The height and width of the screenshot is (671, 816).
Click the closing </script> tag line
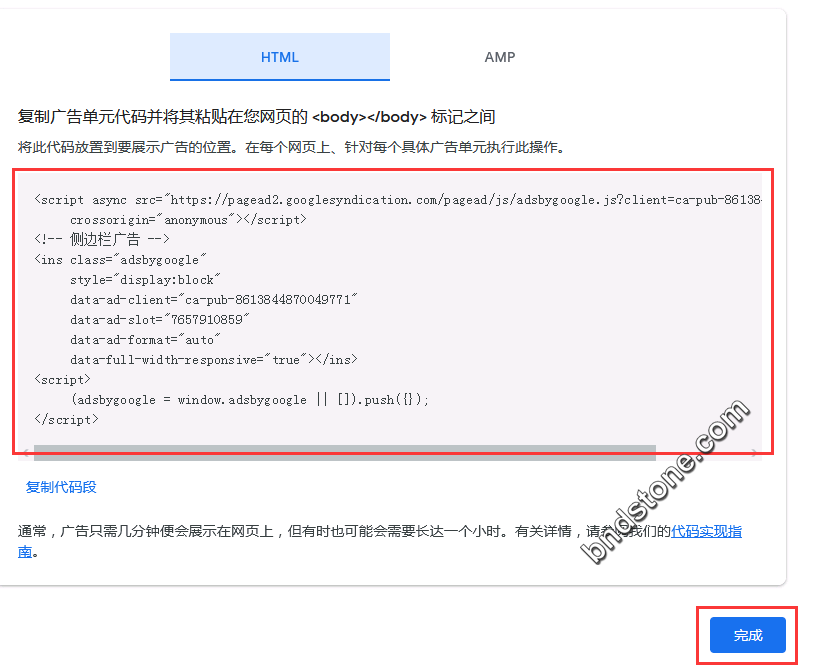[x=66, y=420]
